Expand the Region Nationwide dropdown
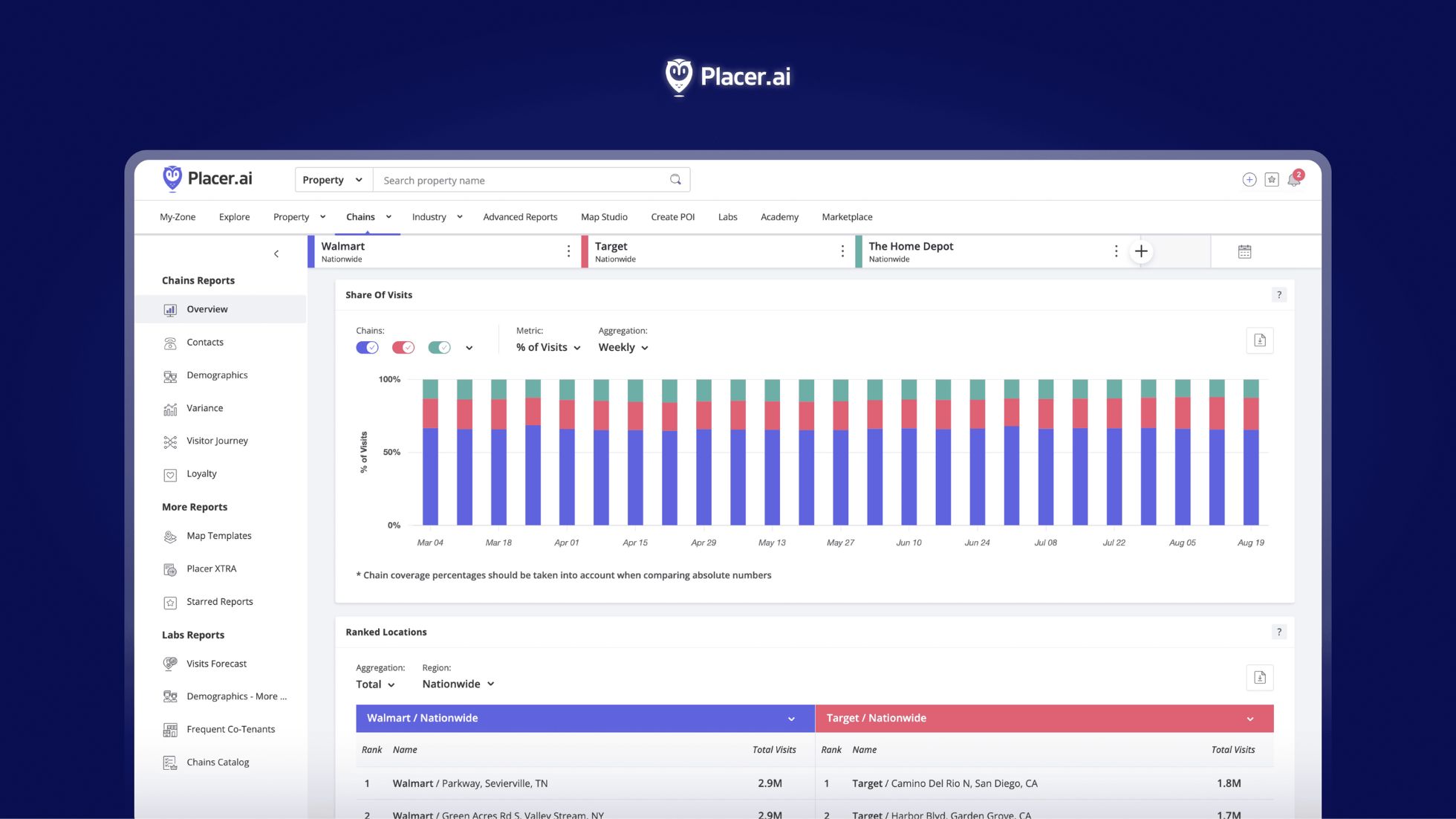 (458, 684)
